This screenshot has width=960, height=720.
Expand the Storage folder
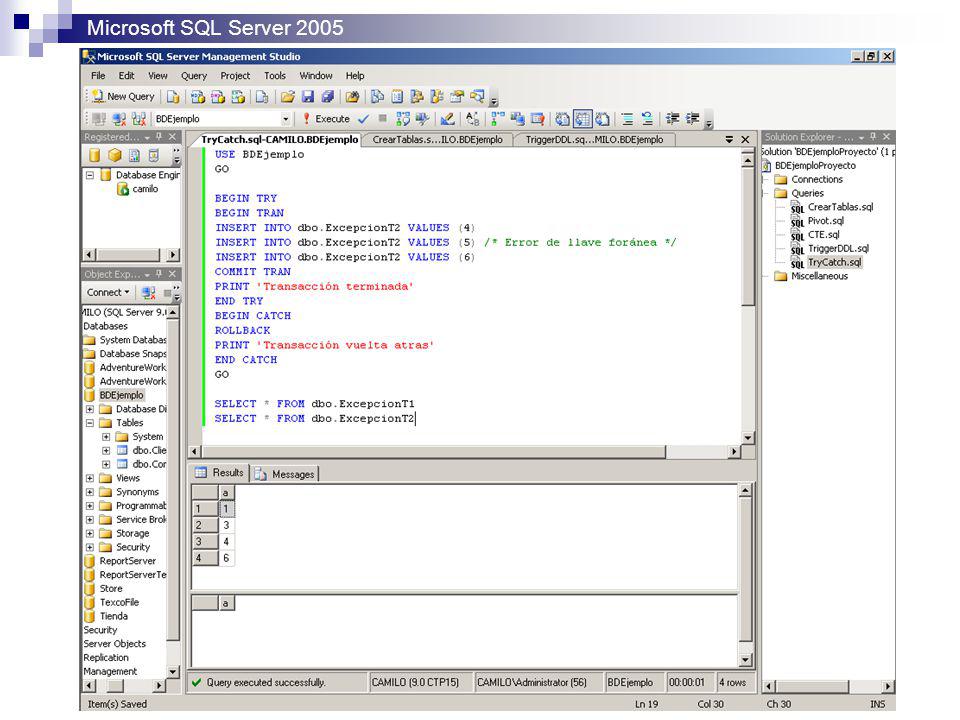point(89,533)
